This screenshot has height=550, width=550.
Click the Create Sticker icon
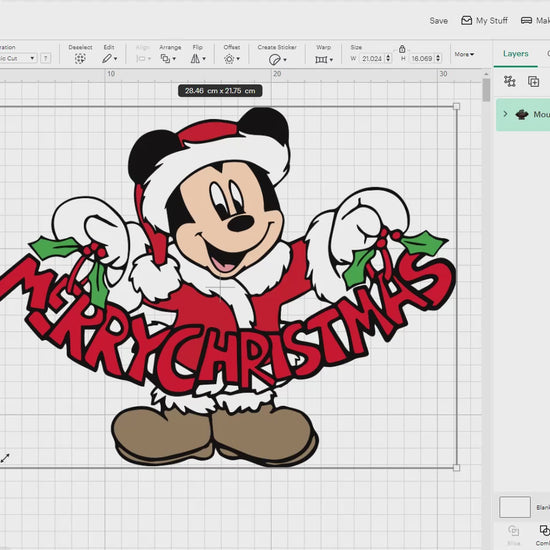click(x=274, y=60)
